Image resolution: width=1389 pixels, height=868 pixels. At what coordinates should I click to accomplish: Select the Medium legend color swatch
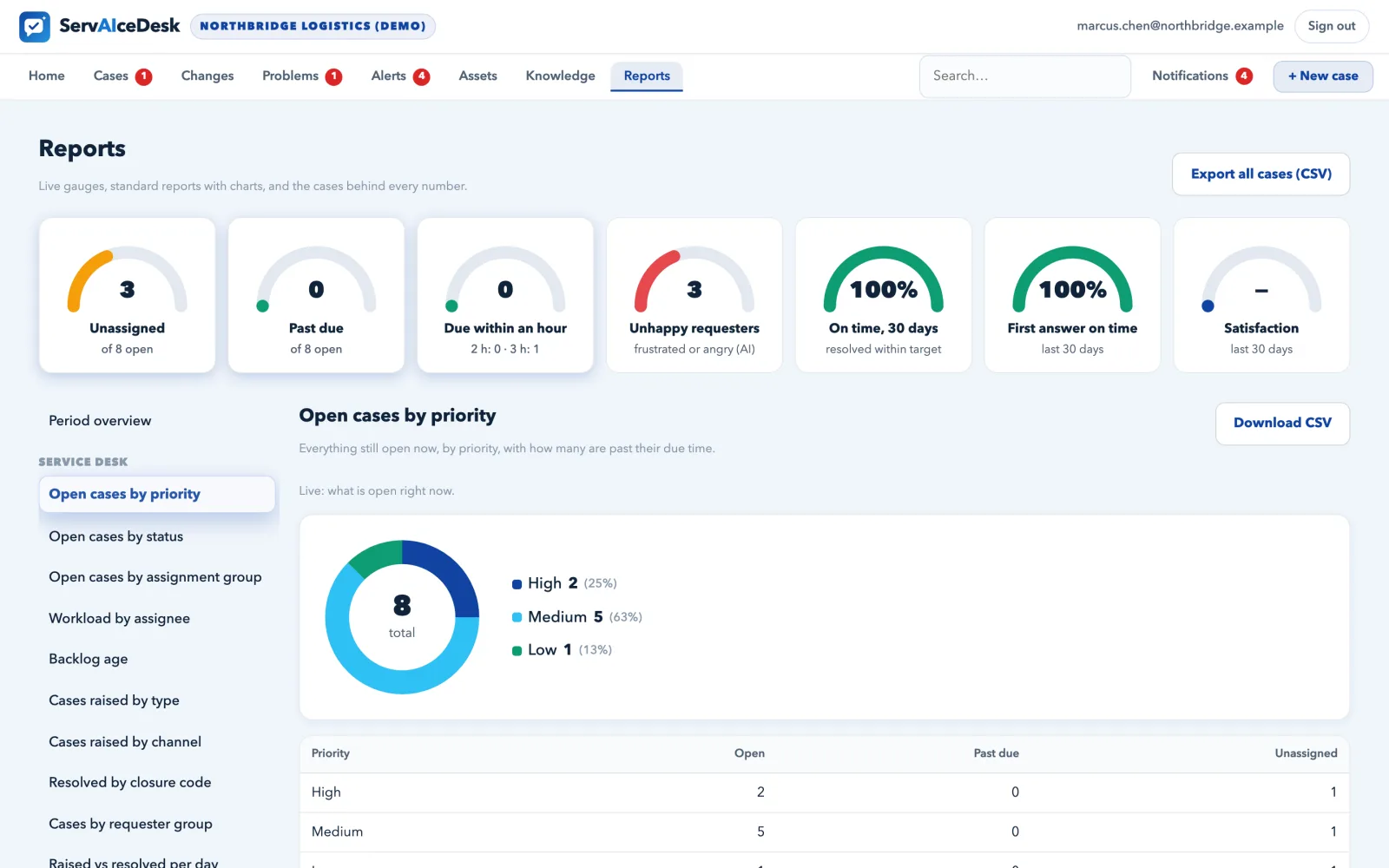point(517,617)
